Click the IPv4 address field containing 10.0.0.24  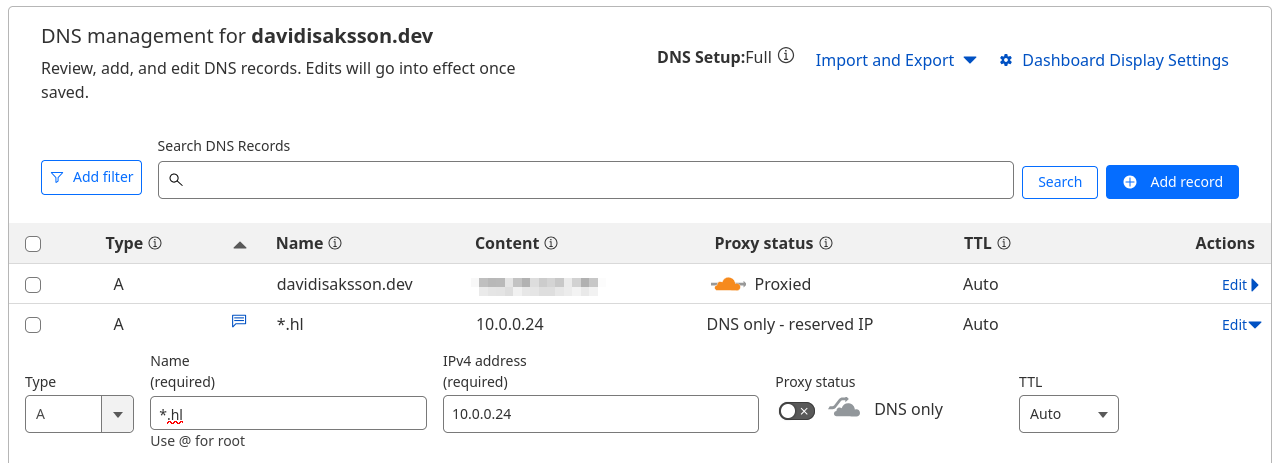[x=600, y=414]
